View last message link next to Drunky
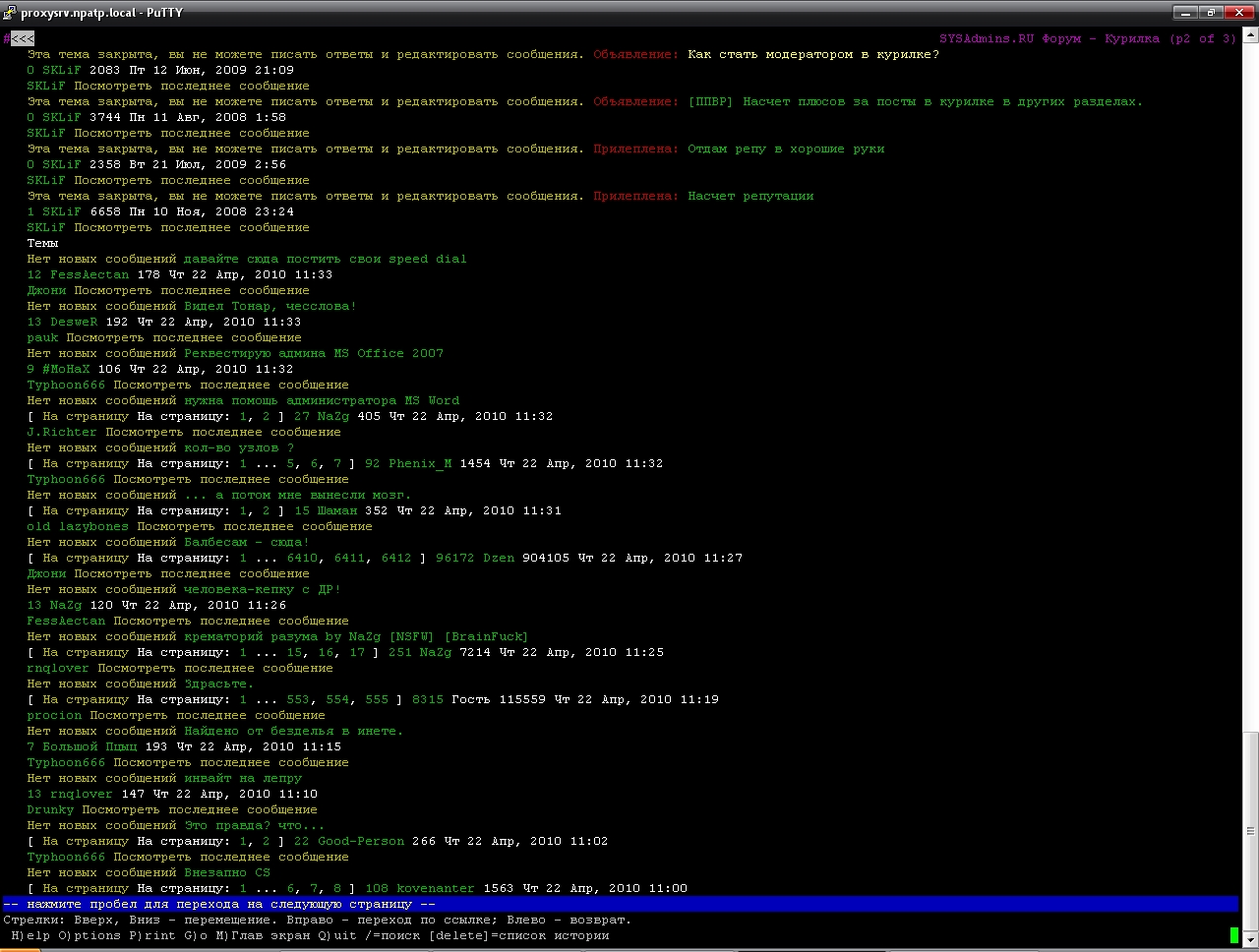The image size is (1259, 952). [x=200, y=809]
